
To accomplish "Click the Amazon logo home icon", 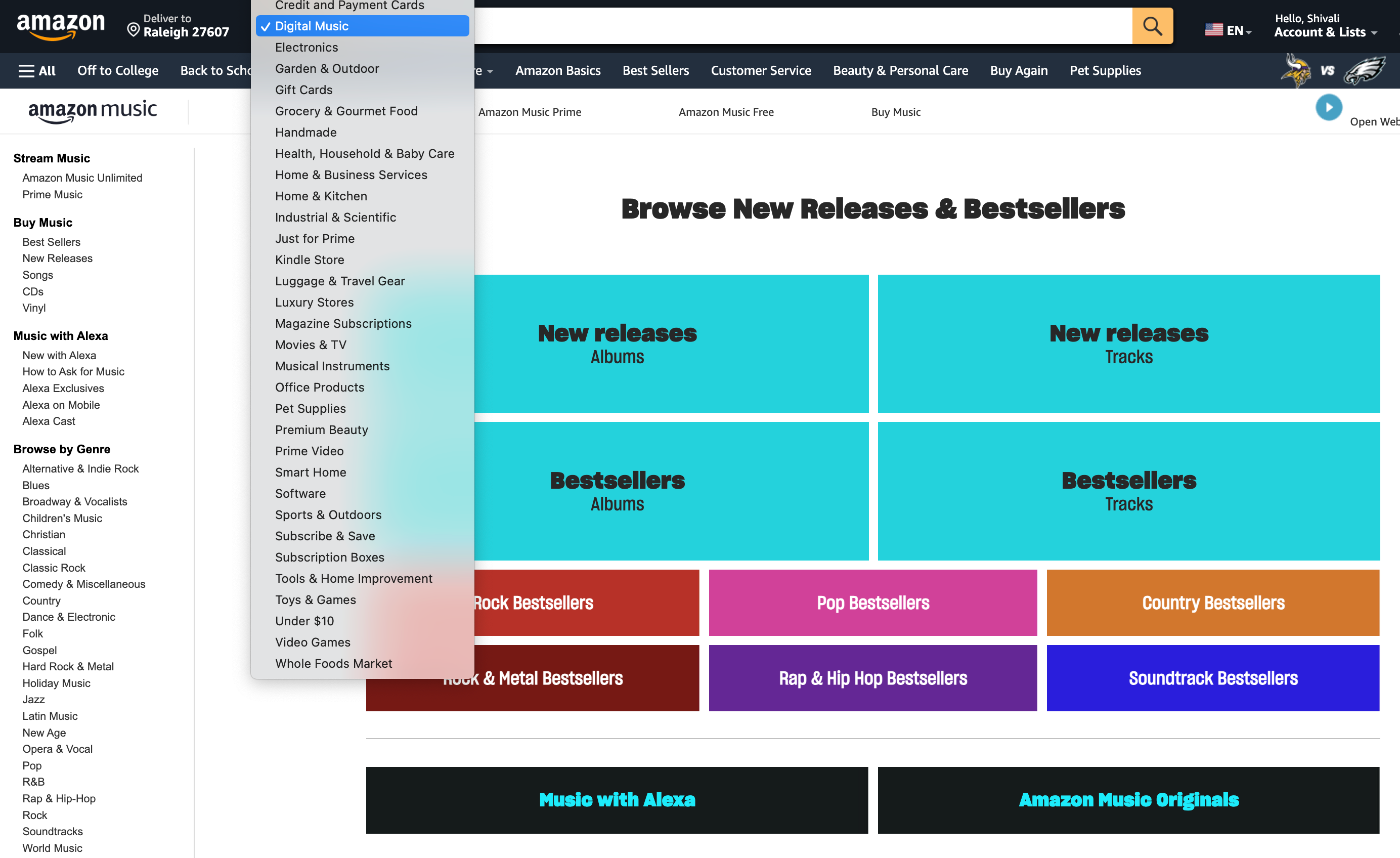I will click(x=64, y=26).
